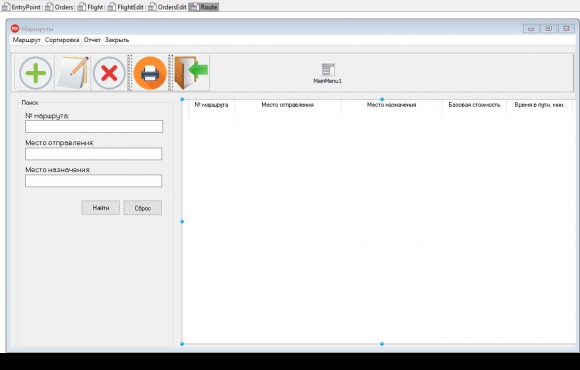
Task: Click the Место назначения input field
Action: coord(94,181)
